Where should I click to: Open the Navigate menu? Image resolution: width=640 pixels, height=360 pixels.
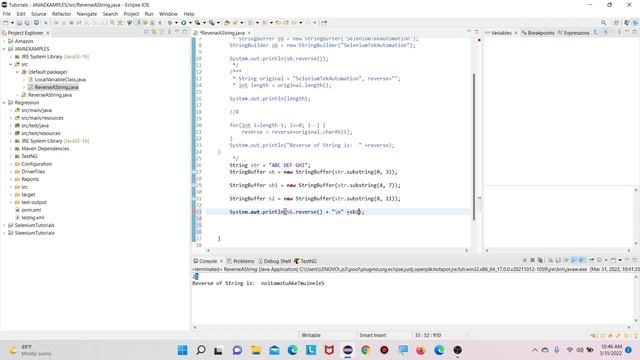click(87, 13)
